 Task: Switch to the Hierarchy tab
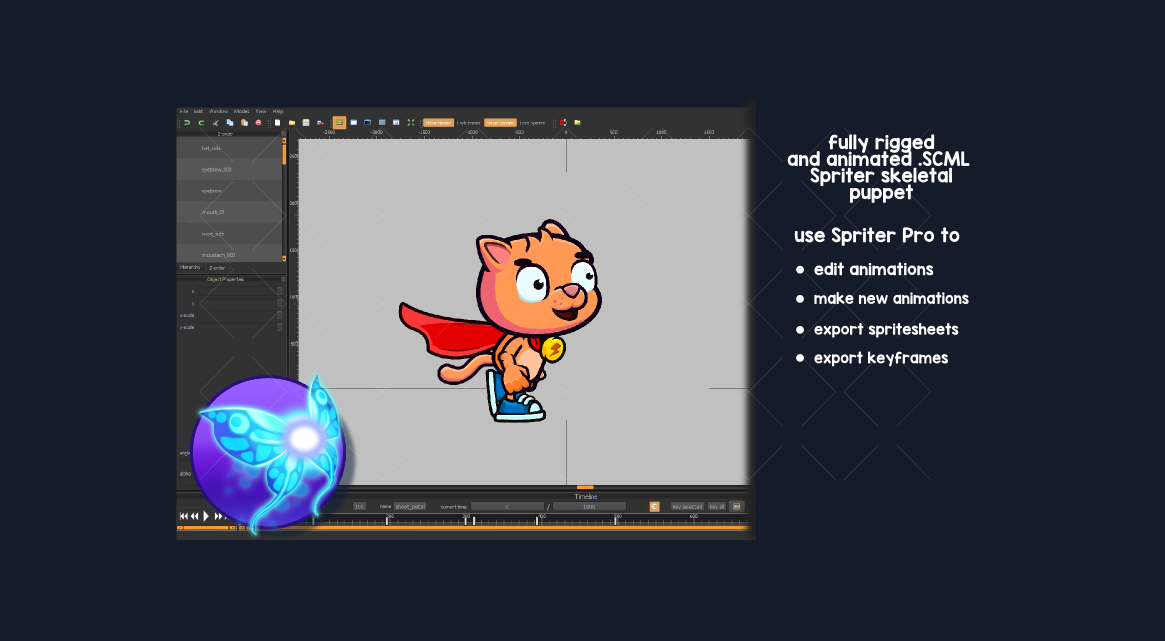[189, 267]
